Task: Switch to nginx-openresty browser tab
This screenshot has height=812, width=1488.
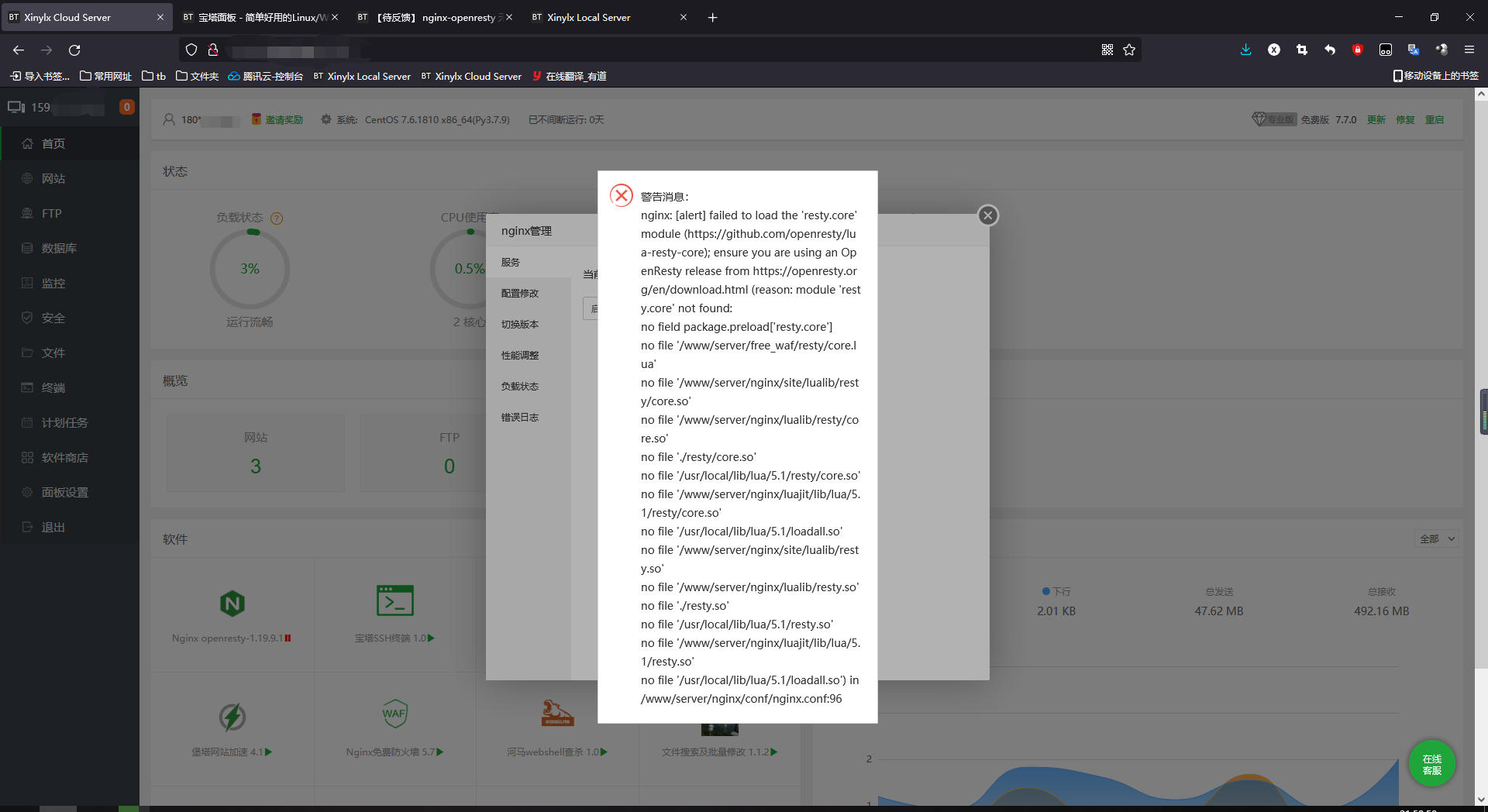Action: coord(435,17)
